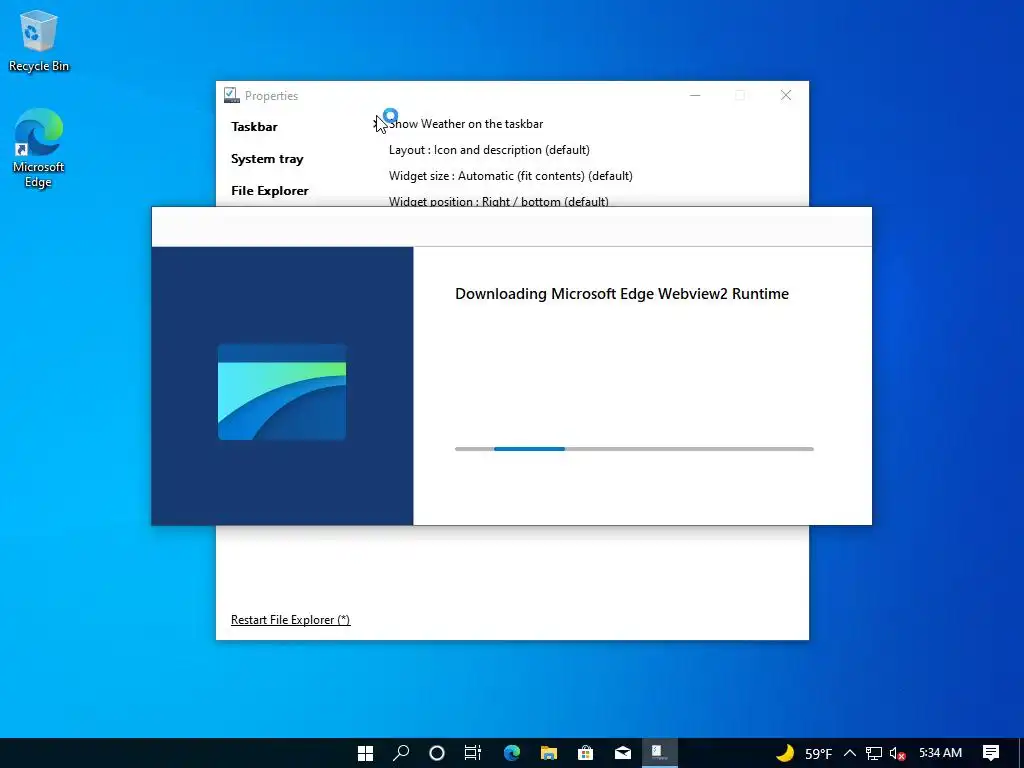Click the 59°F temperature reading
The height and width of the screenshot is (768, 1024).
coord(818,754)
